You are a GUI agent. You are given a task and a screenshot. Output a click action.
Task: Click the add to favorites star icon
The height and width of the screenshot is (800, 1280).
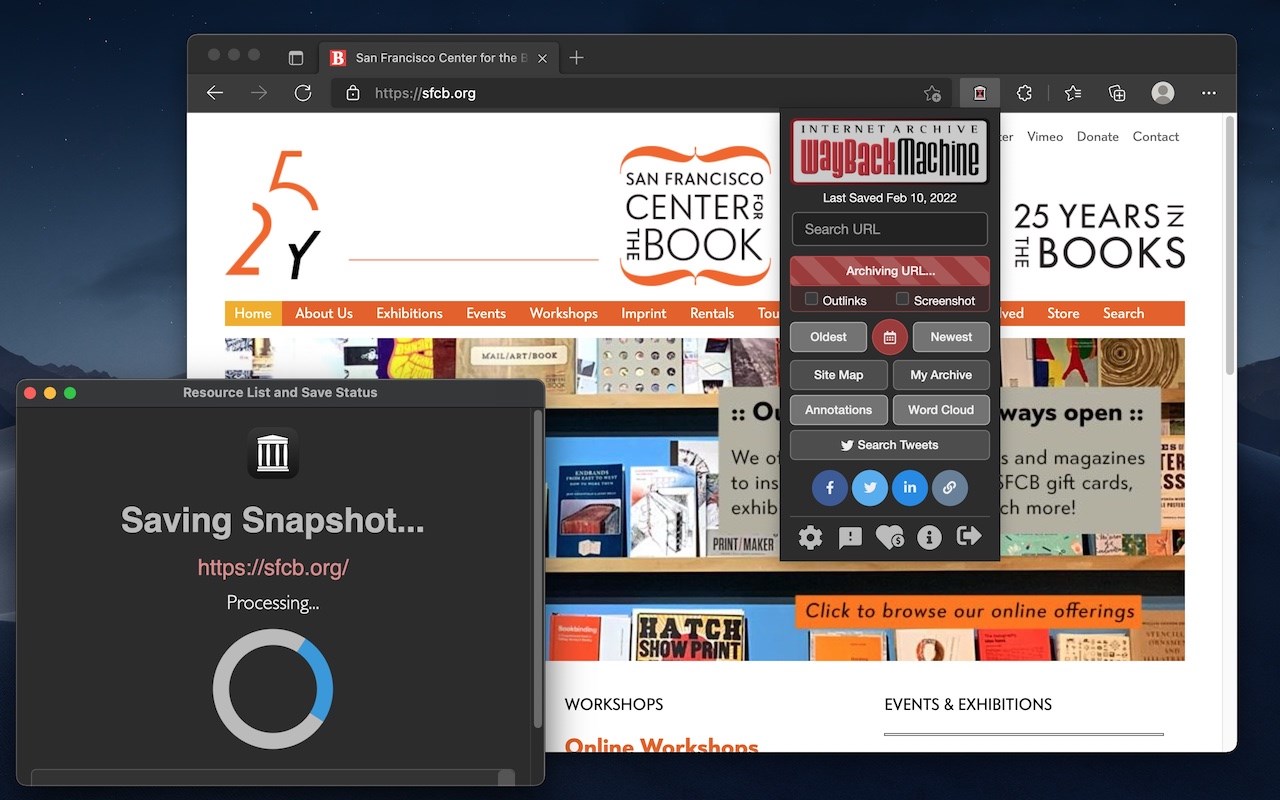pyautogui.click(x=932, y=93)
